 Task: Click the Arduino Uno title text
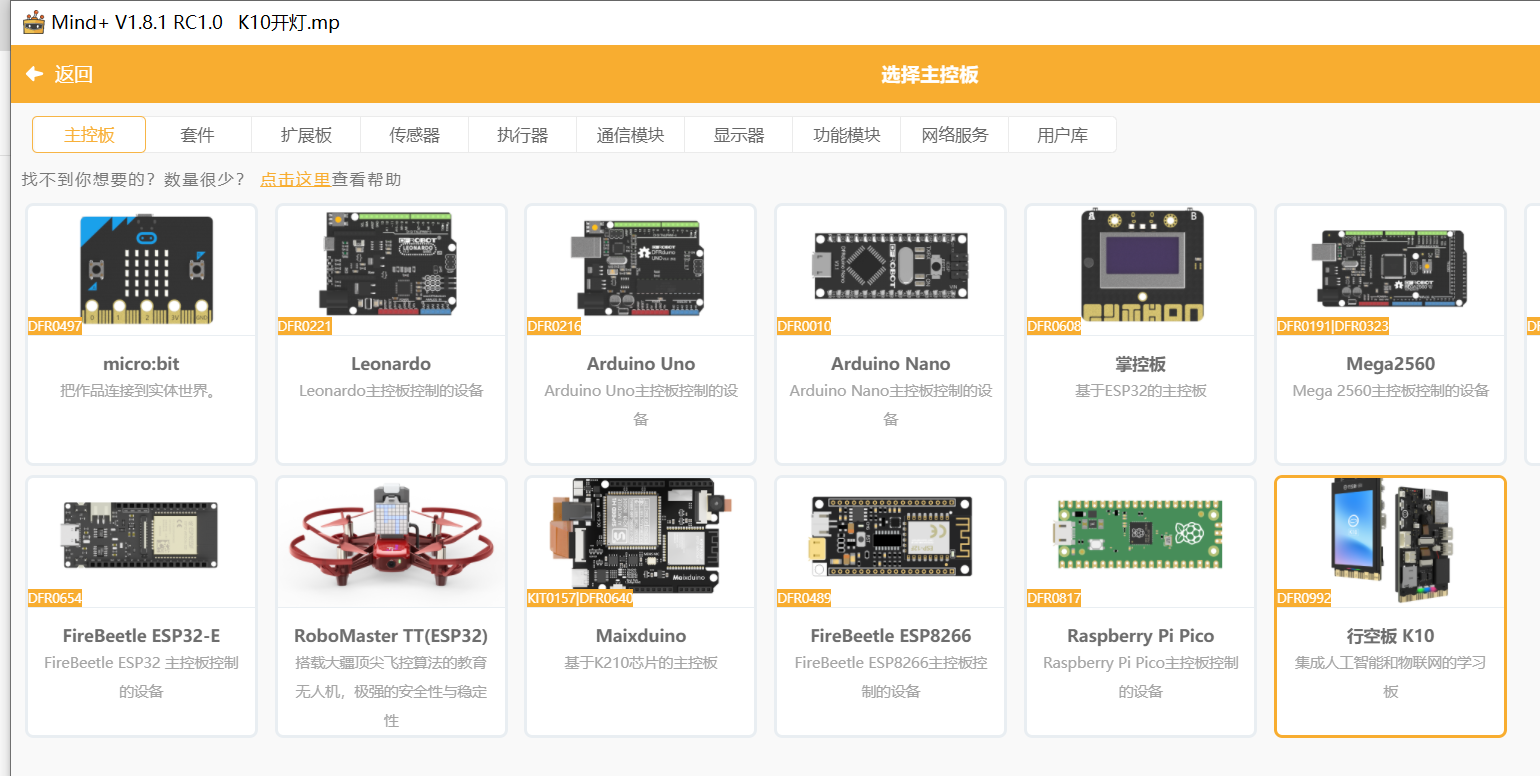(641, 364)
